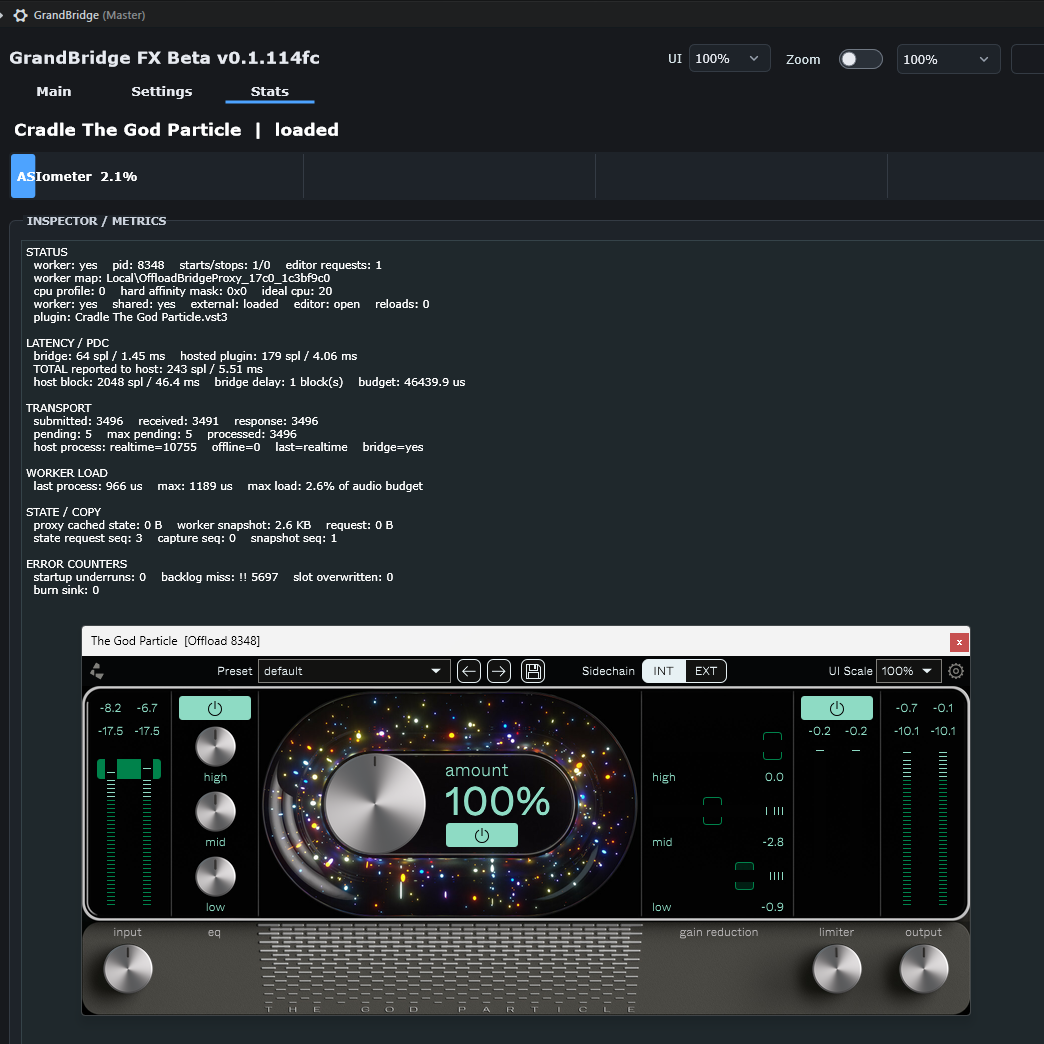
Task: Click 'host block: 2048 spl / 46.4 ms'
Action: [117, 382]
